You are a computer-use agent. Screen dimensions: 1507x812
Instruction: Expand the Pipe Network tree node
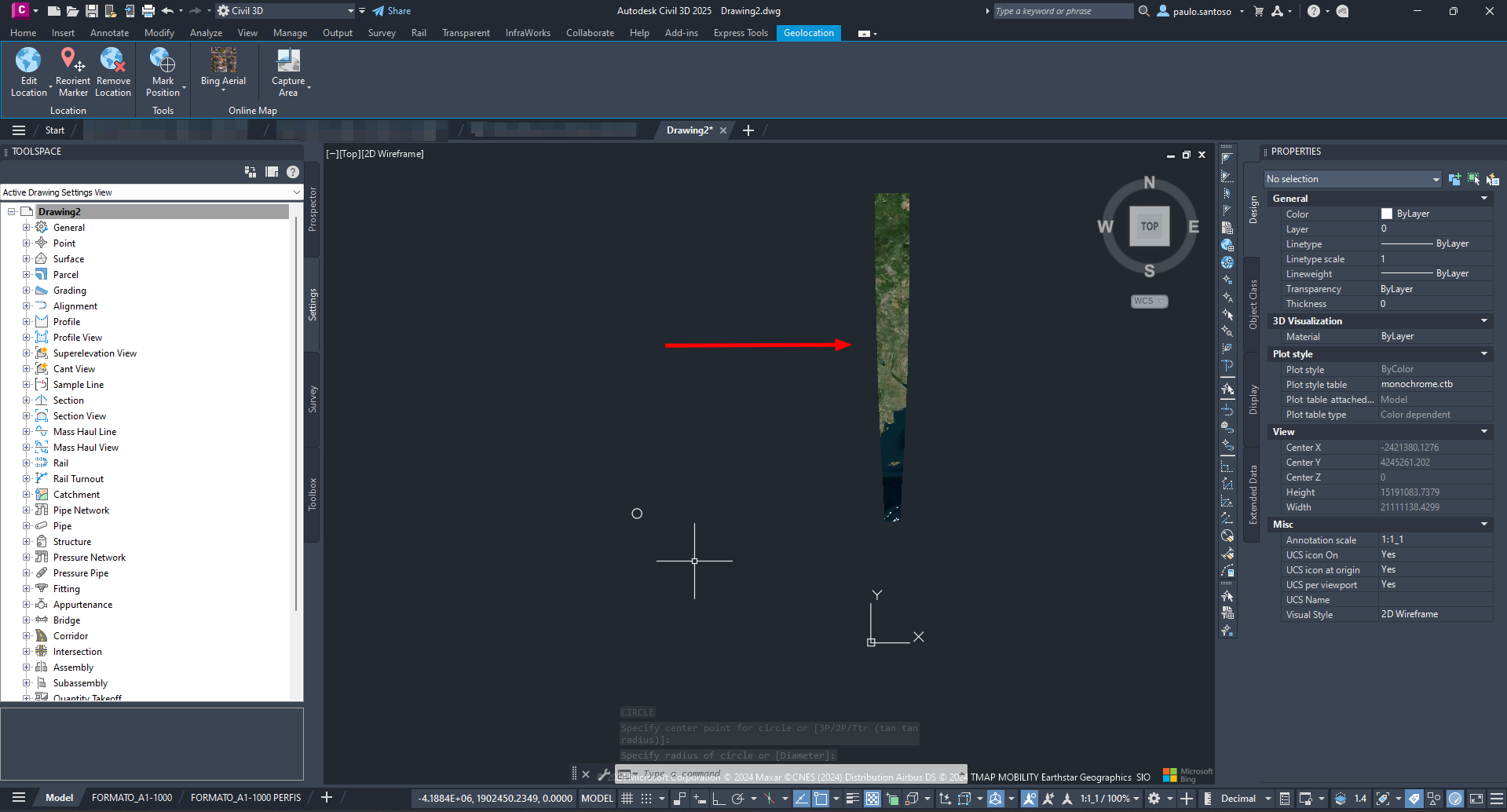click(26, 510)
